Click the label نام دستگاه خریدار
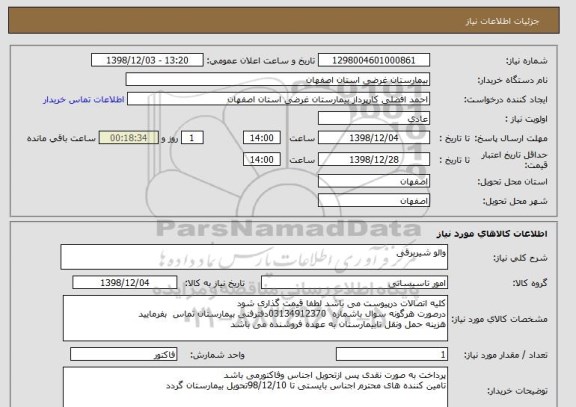The image size is (576, 407). pos(512,80)
